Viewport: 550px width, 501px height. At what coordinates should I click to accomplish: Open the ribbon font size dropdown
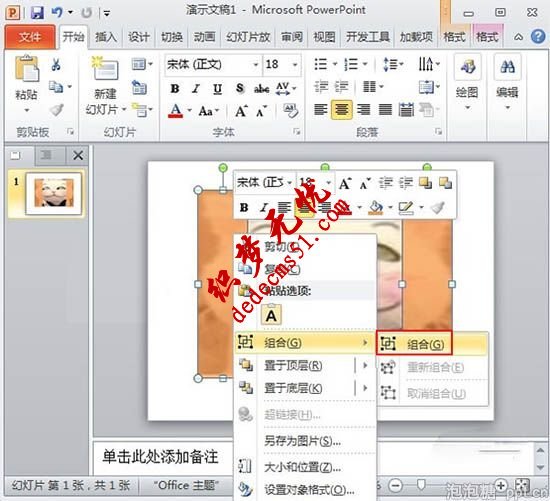(x=295, y=65)
